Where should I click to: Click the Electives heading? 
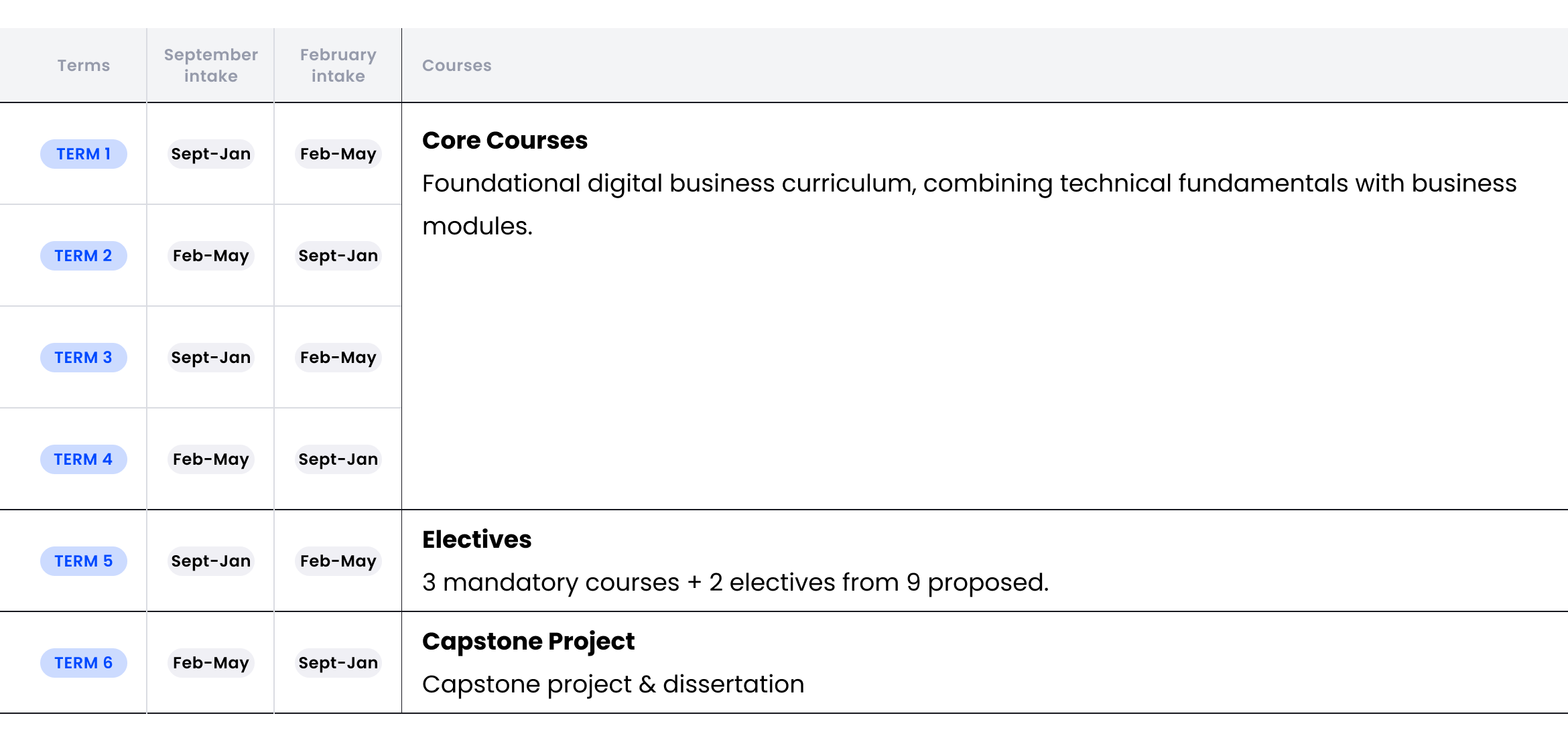(476, 540)
